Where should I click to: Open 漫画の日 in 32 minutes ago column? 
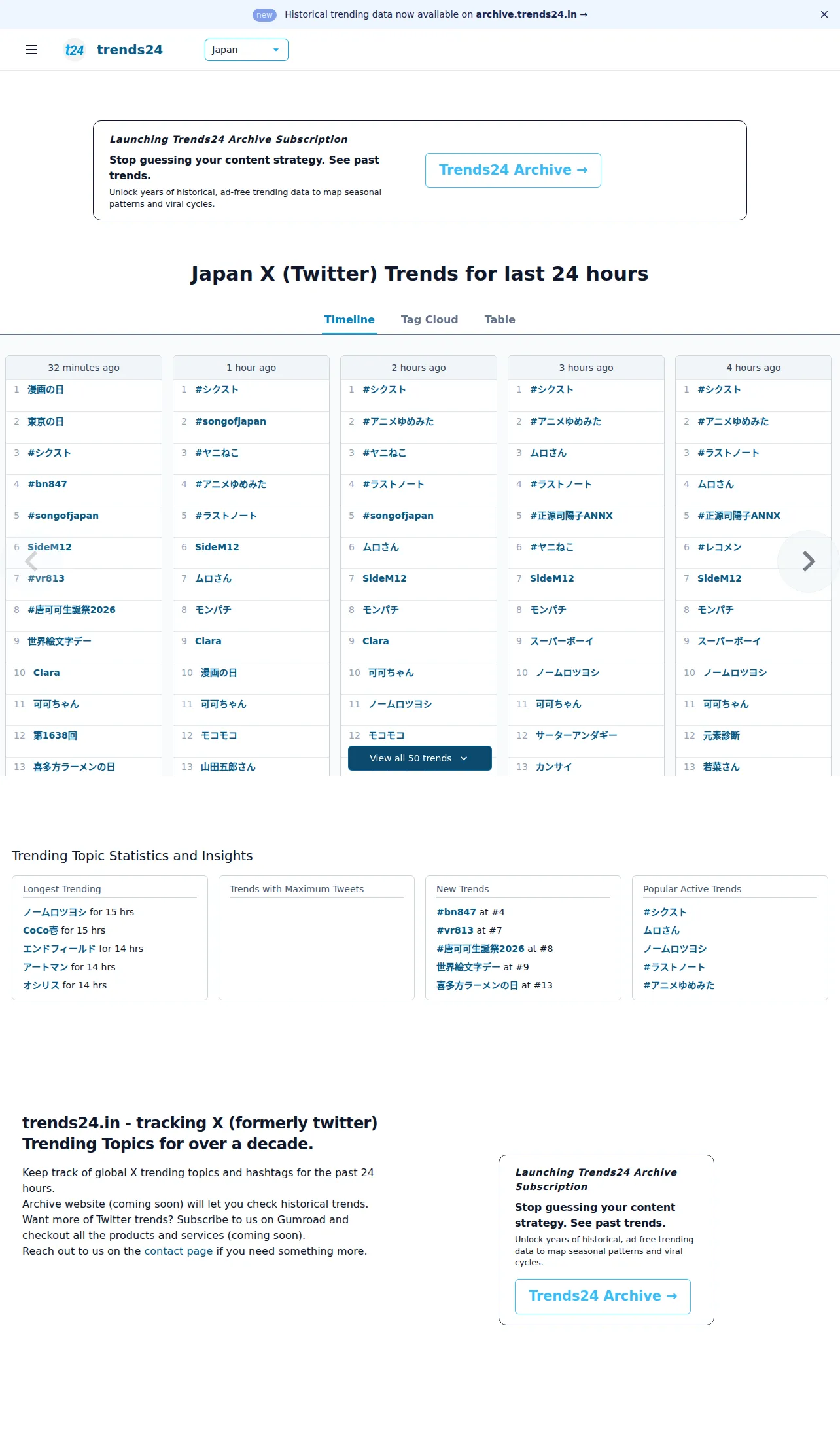[46, 389]
